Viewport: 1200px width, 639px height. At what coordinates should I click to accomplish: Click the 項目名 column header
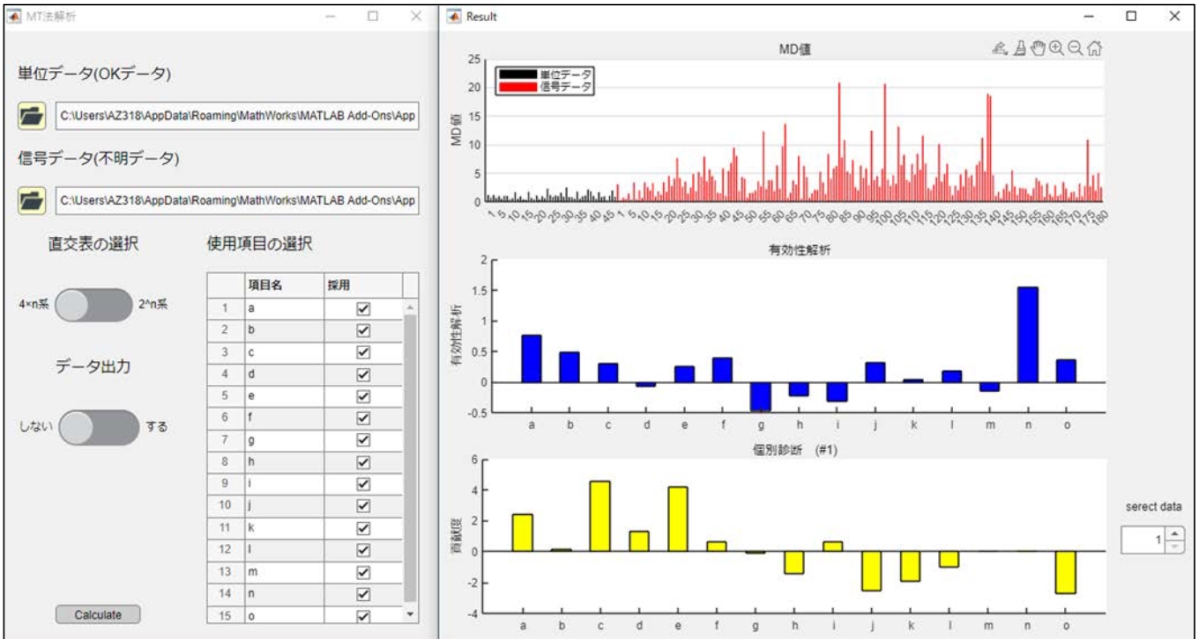coord(282,285)
